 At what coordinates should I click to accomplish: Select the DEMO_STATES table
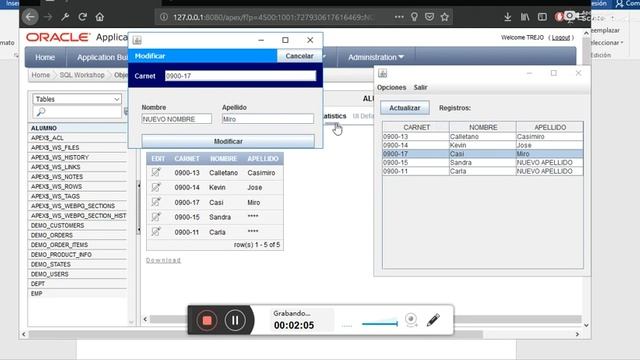tap(78, 264)
